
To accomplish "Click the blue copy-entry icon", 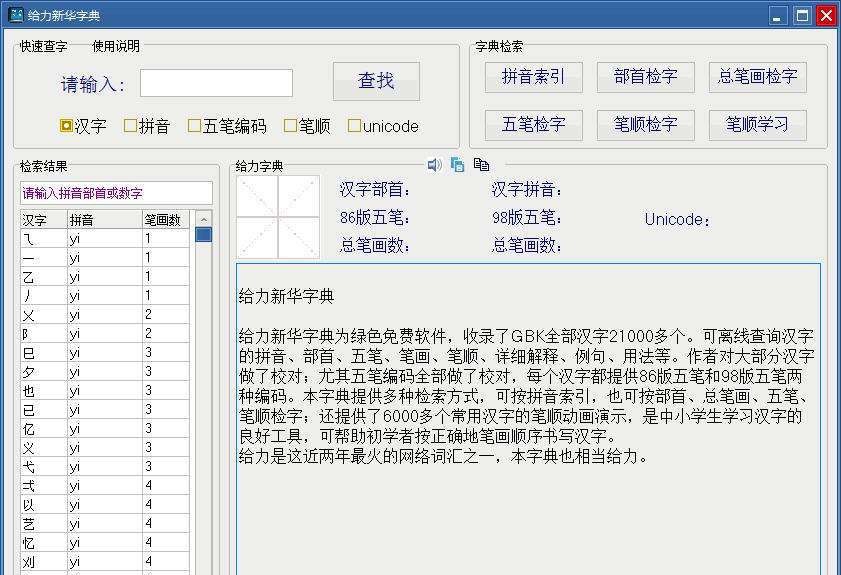I will click(458, 165).
